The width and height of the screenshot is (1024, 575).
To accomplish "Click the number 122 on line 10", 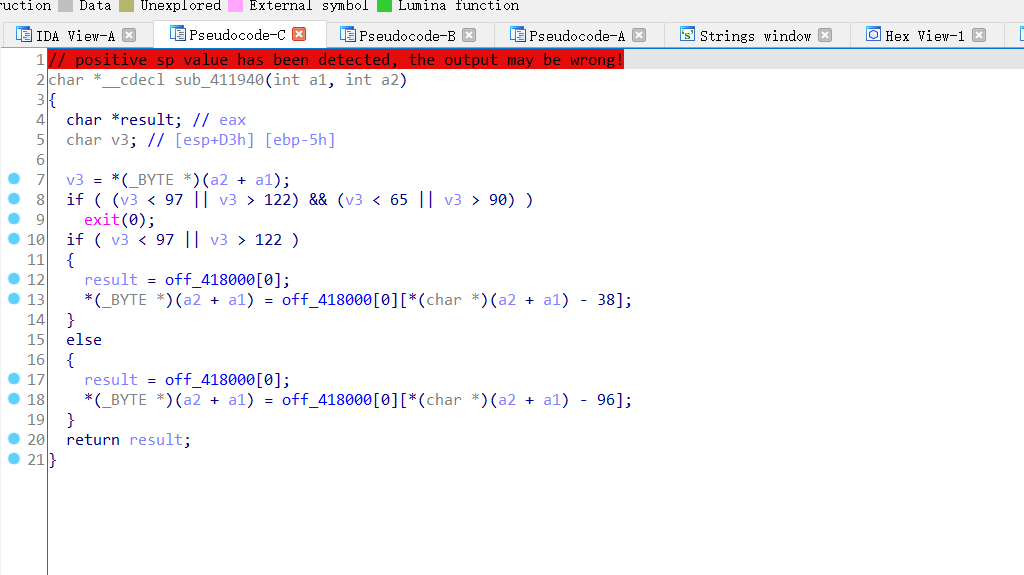I will pos(268,240).
